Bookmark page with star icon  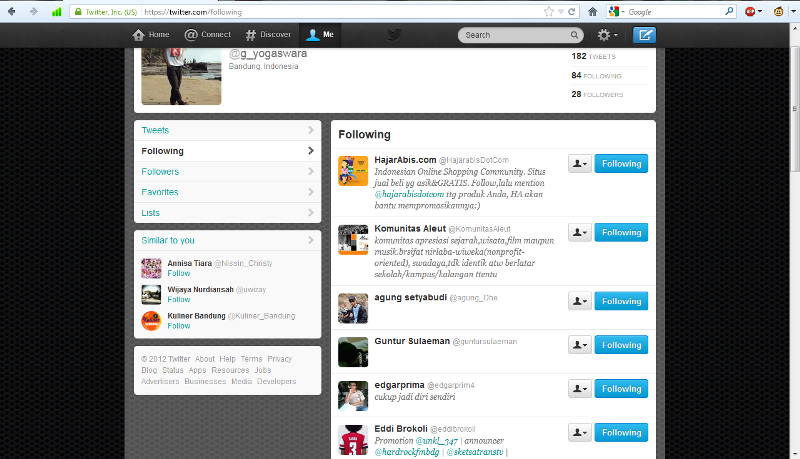pos(548,12)
